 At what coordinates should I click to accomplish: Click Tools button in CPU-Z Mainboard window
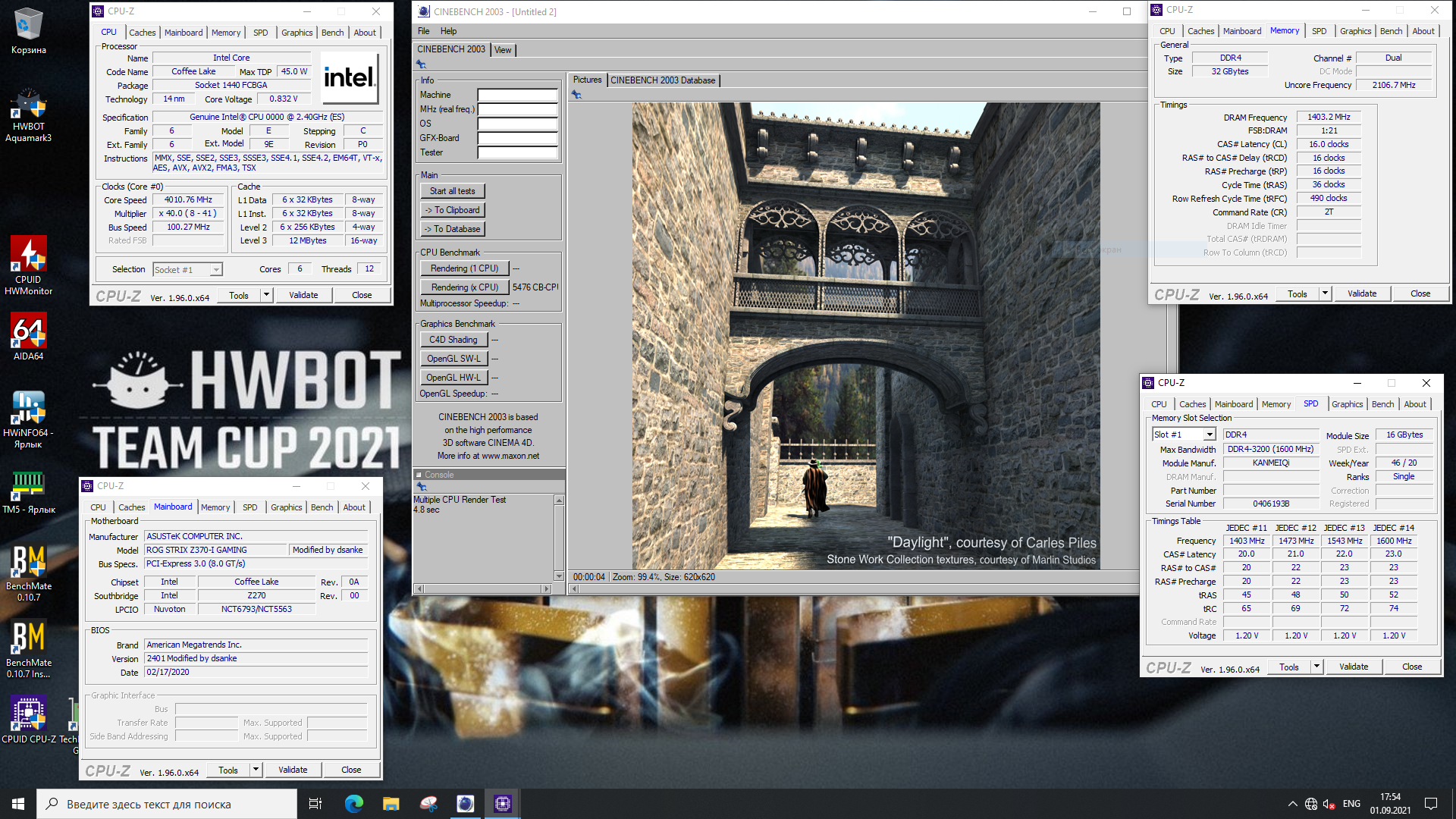click(228, 770)
